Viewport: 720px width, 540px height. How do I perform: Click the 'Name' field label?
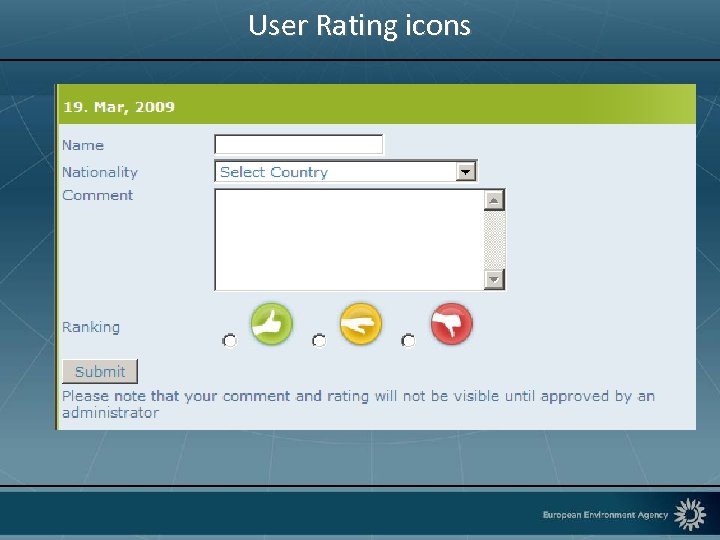click(83, 145)
